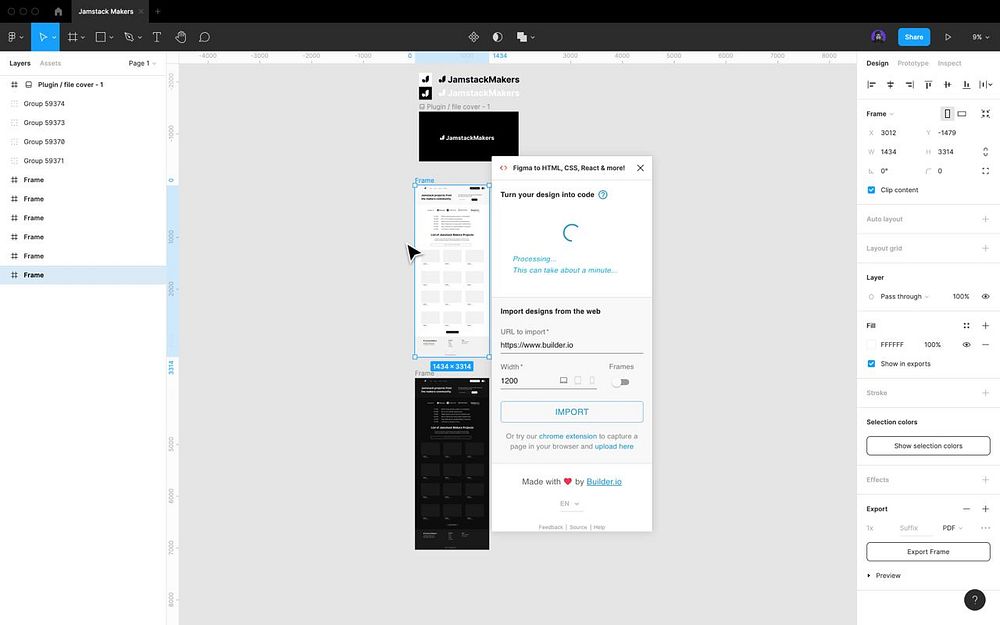Image resolution: width=1000 pixels, height=625 pixels.
Task: Open the EN language dropdown in plugin
Action: pyautogui.click(x=570, y=504)
